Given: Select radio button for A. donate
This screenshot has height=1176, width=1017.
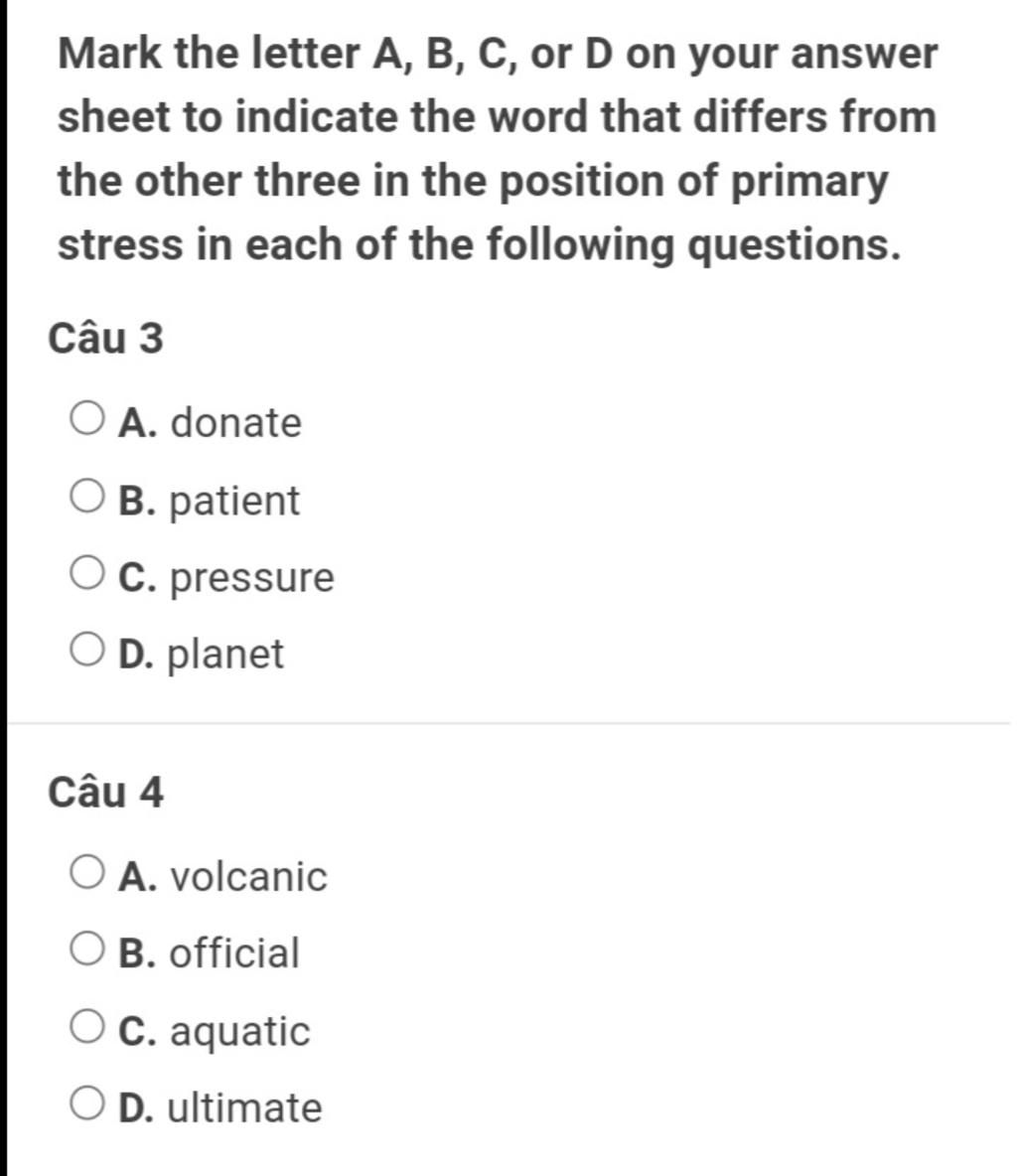Looking at the screenshot, I should point(86,418).
